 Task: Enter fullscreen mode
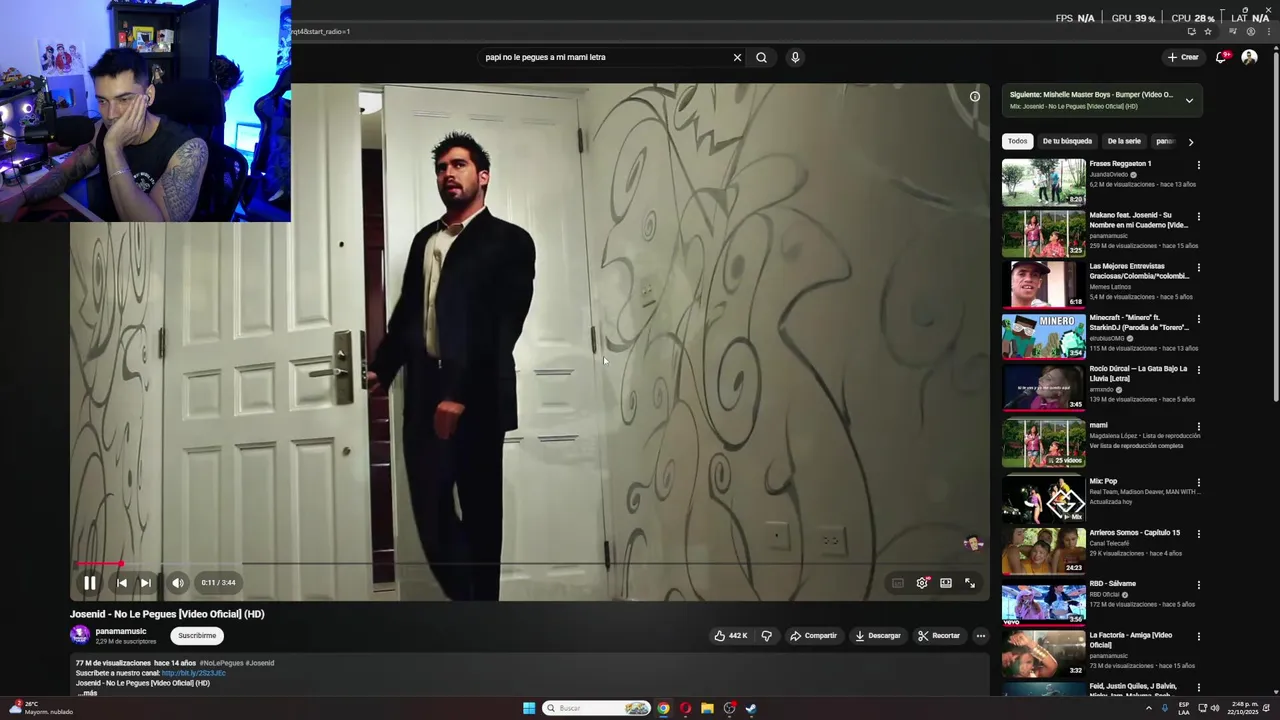[x=970, y=583]
